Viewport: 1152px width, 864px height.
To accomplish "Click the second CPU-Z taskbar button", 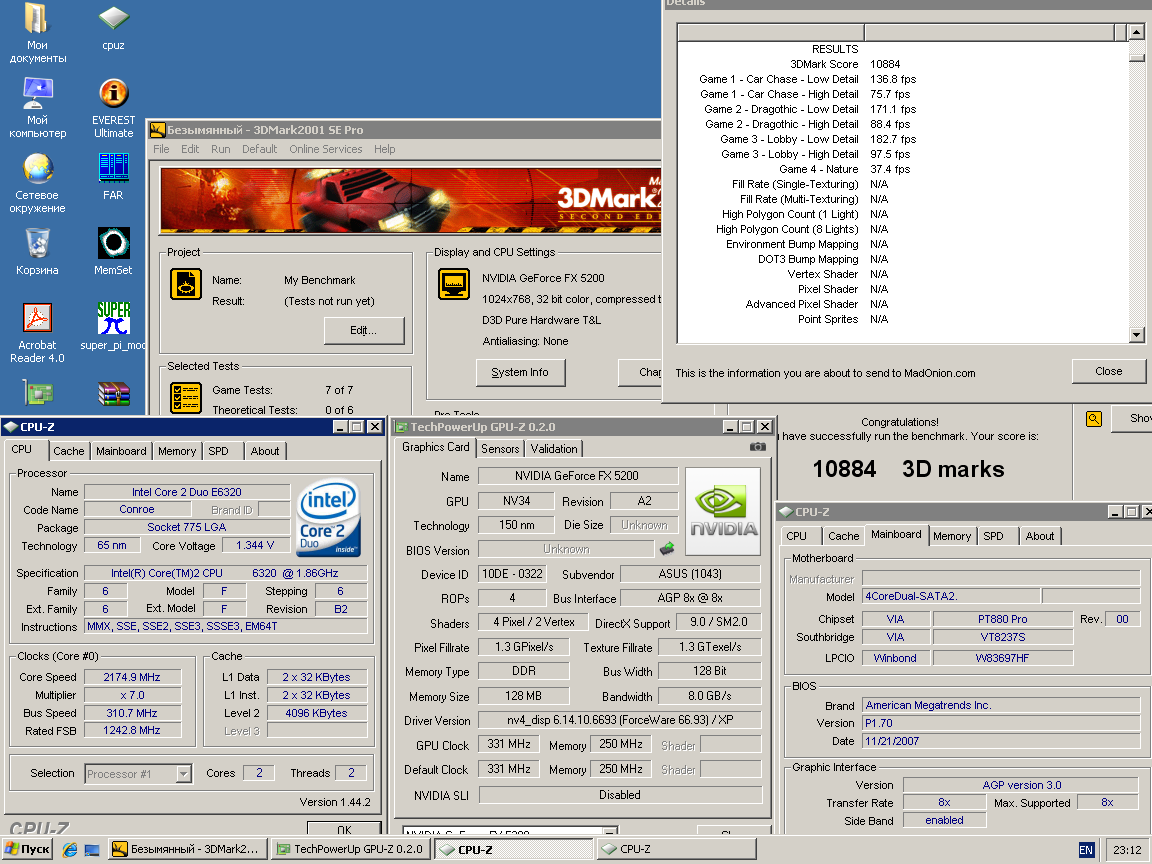I will coord(675,849).
